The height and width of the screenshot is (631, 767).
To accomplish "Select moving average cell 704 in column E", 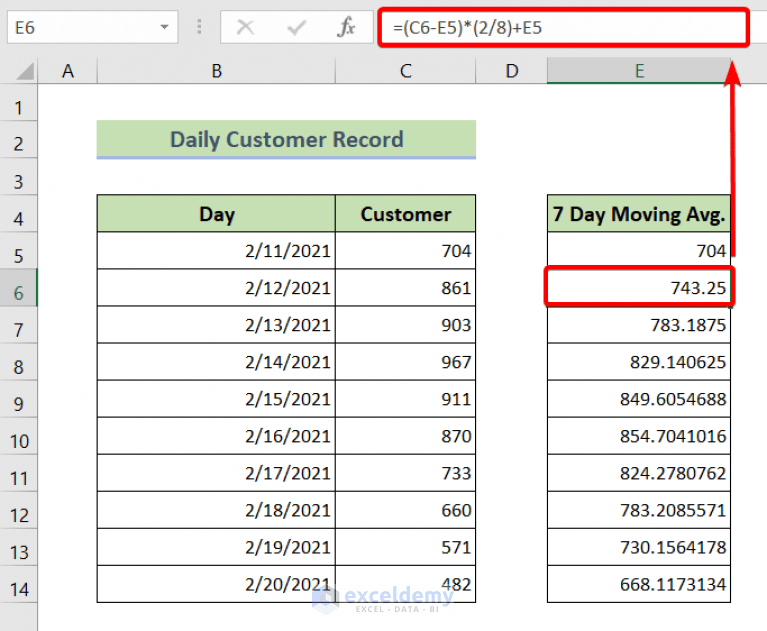I will point(639,251).
